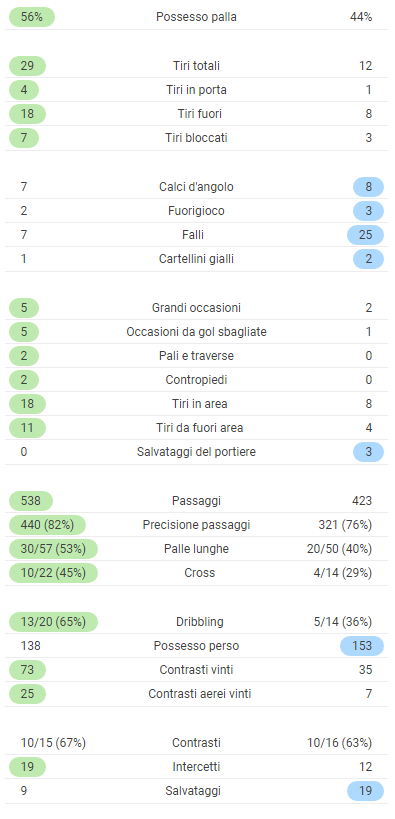This screenshot has width=395, height=819.
Task: Select the Contrasti aerei vinti label
Action: [200, 694]
